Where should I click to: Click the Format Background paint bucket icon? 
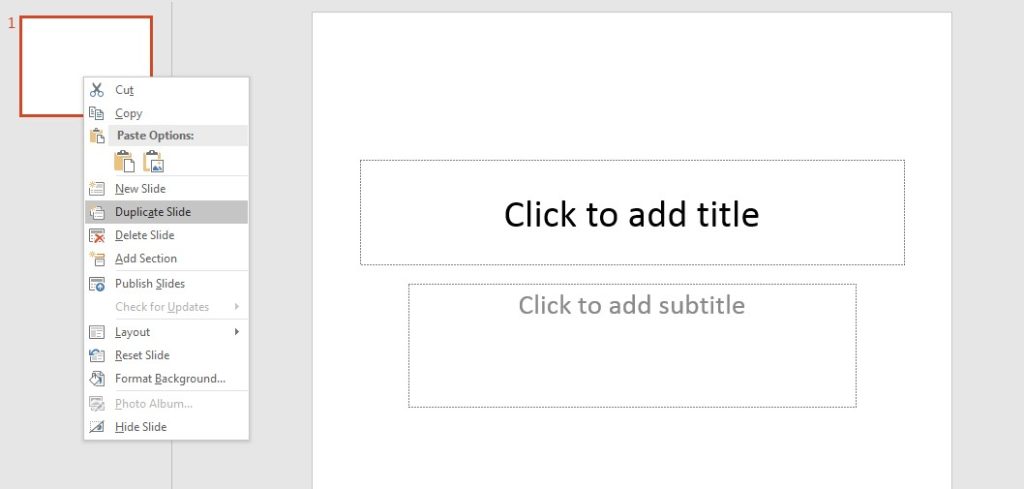tap(97, 379)
